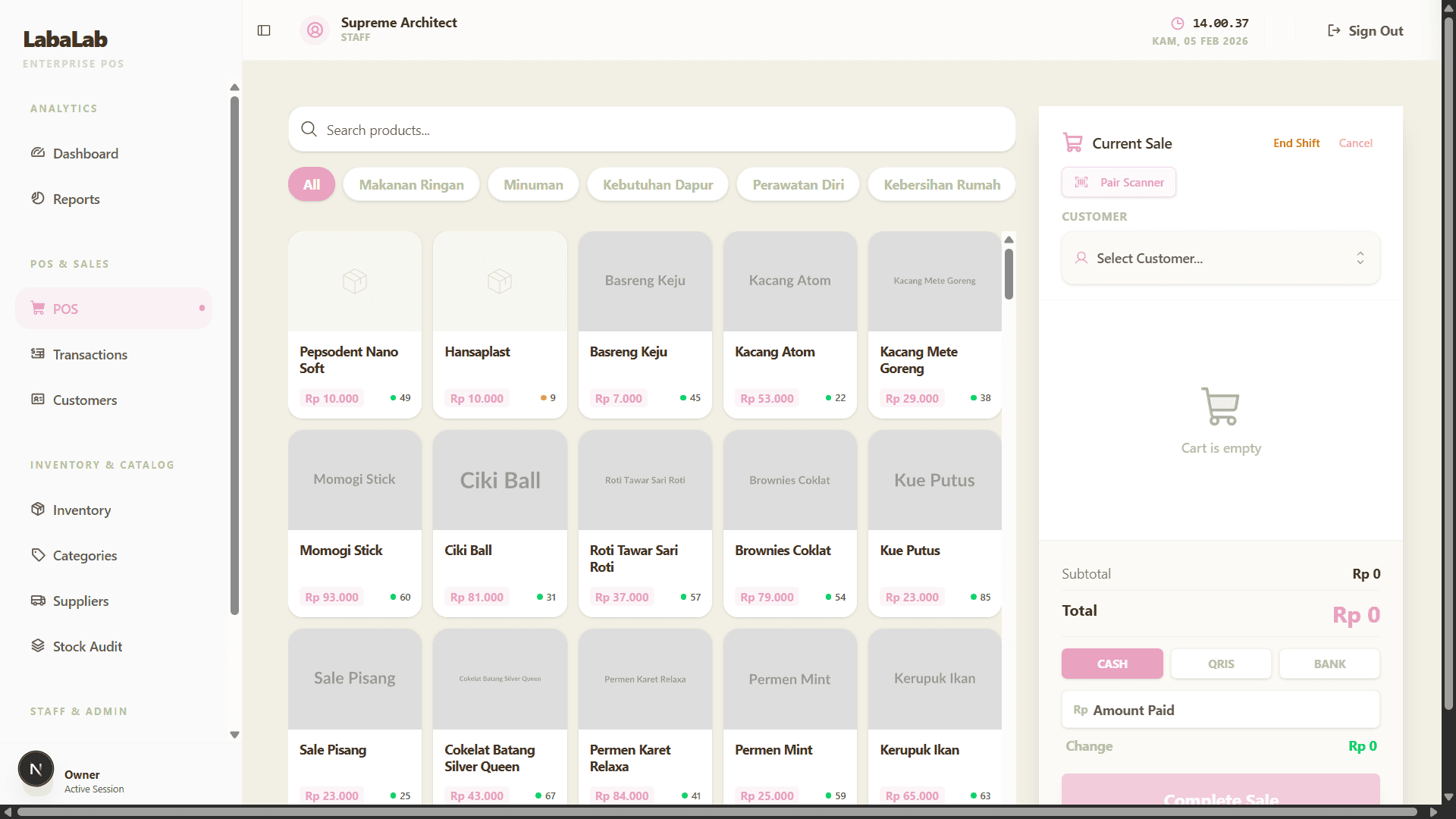Viewport: 1456px width, 819px height.
Task: Click the Customers card icon
Action: (38, 399)
